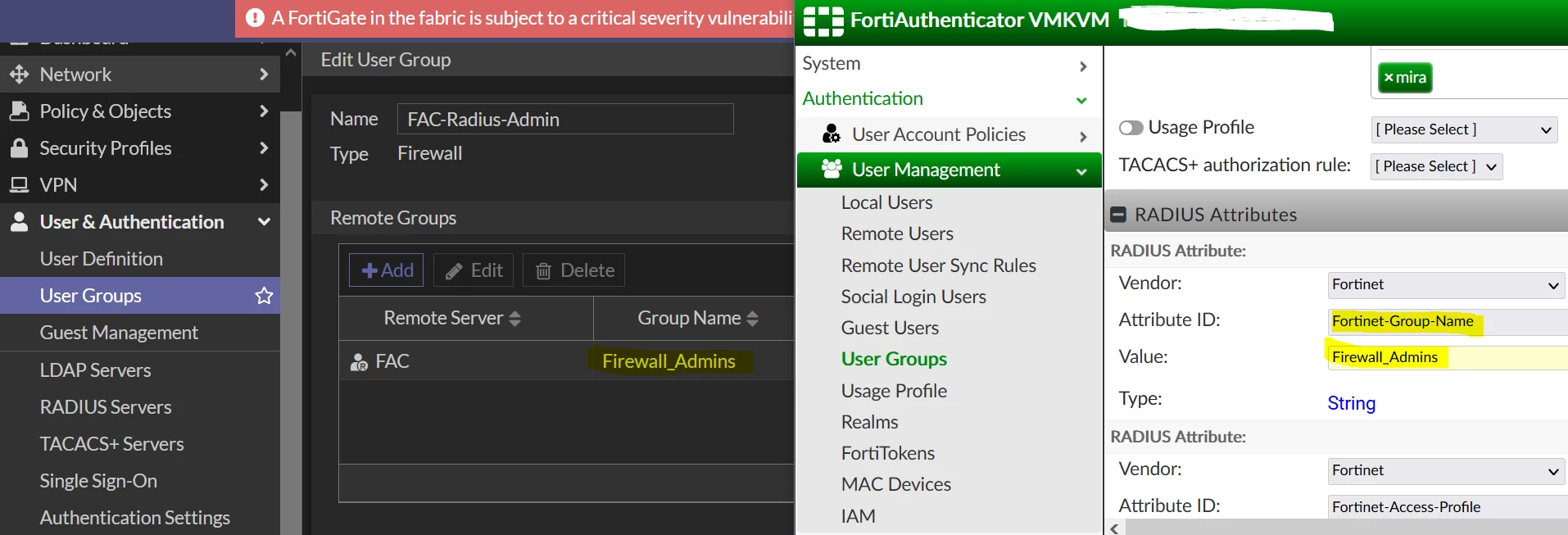Click the critical vulnerability alert icon
The image size is (1568, 535).
click(x=255, y=18)
